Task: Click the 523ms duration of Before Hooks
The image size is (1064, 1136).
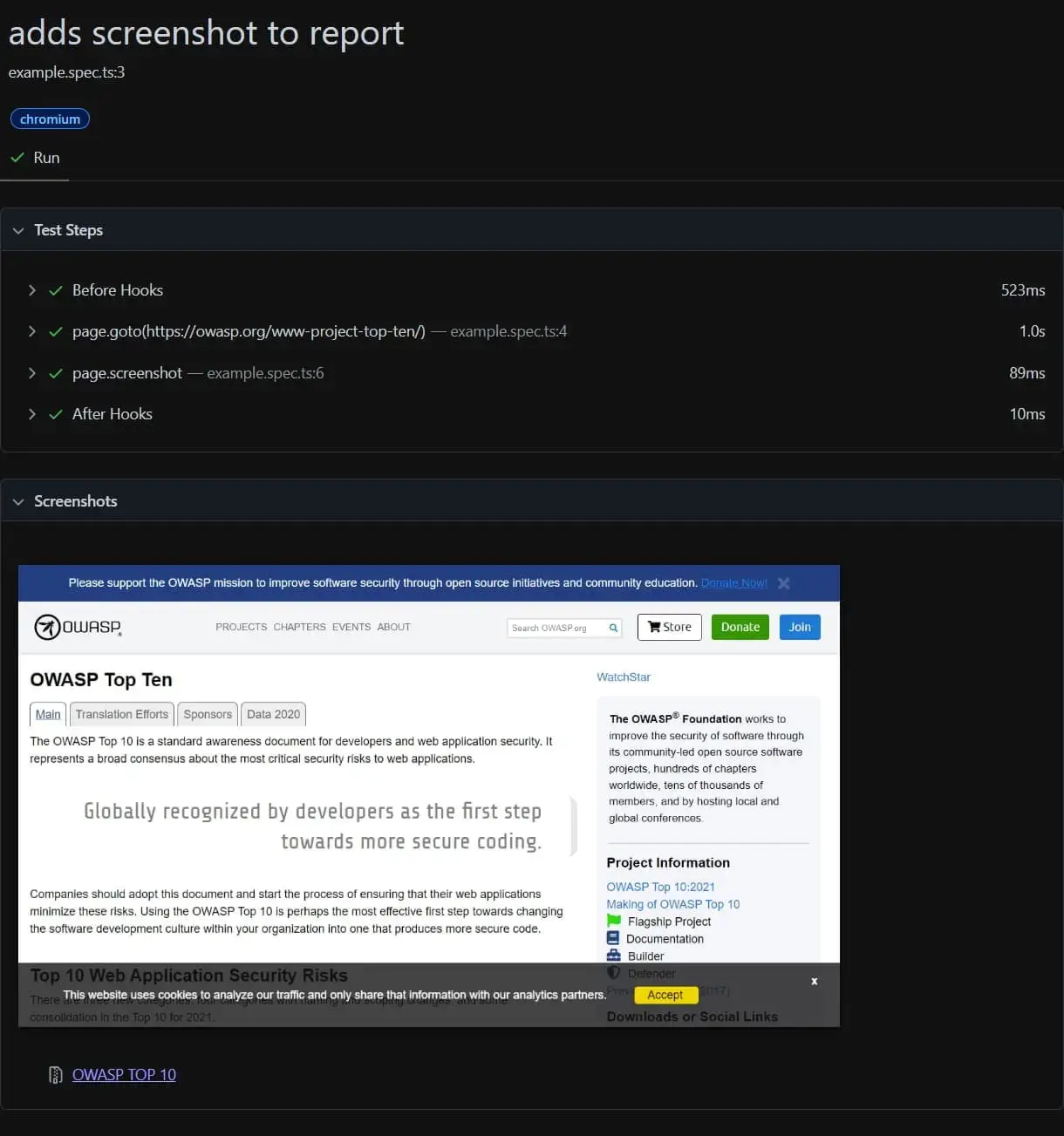Action: click(1023, 290)
